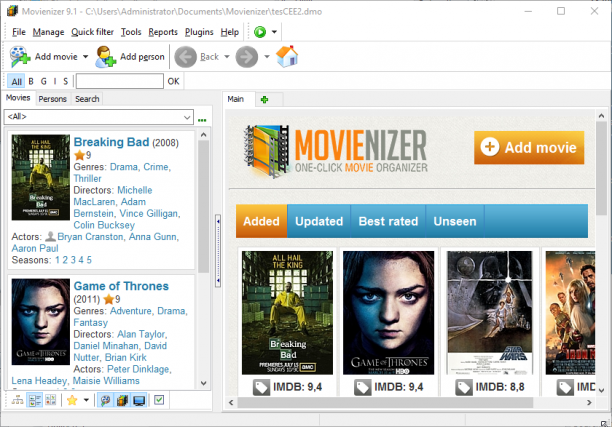Click Breaking Bad star rating in list

pos(80,155)
